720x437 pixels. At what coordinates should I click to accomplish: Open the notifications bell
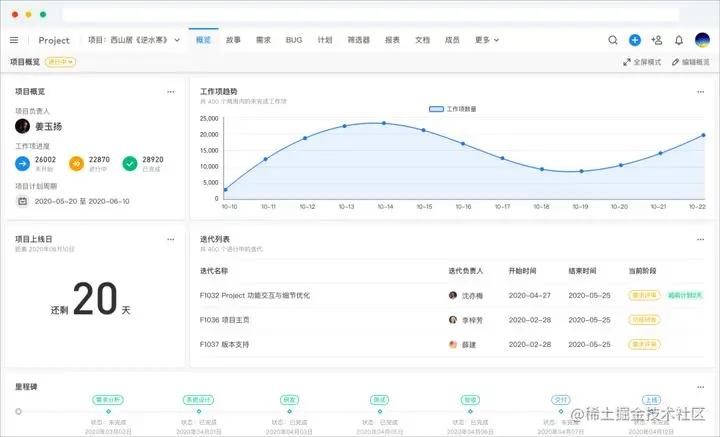pos(679,40)
